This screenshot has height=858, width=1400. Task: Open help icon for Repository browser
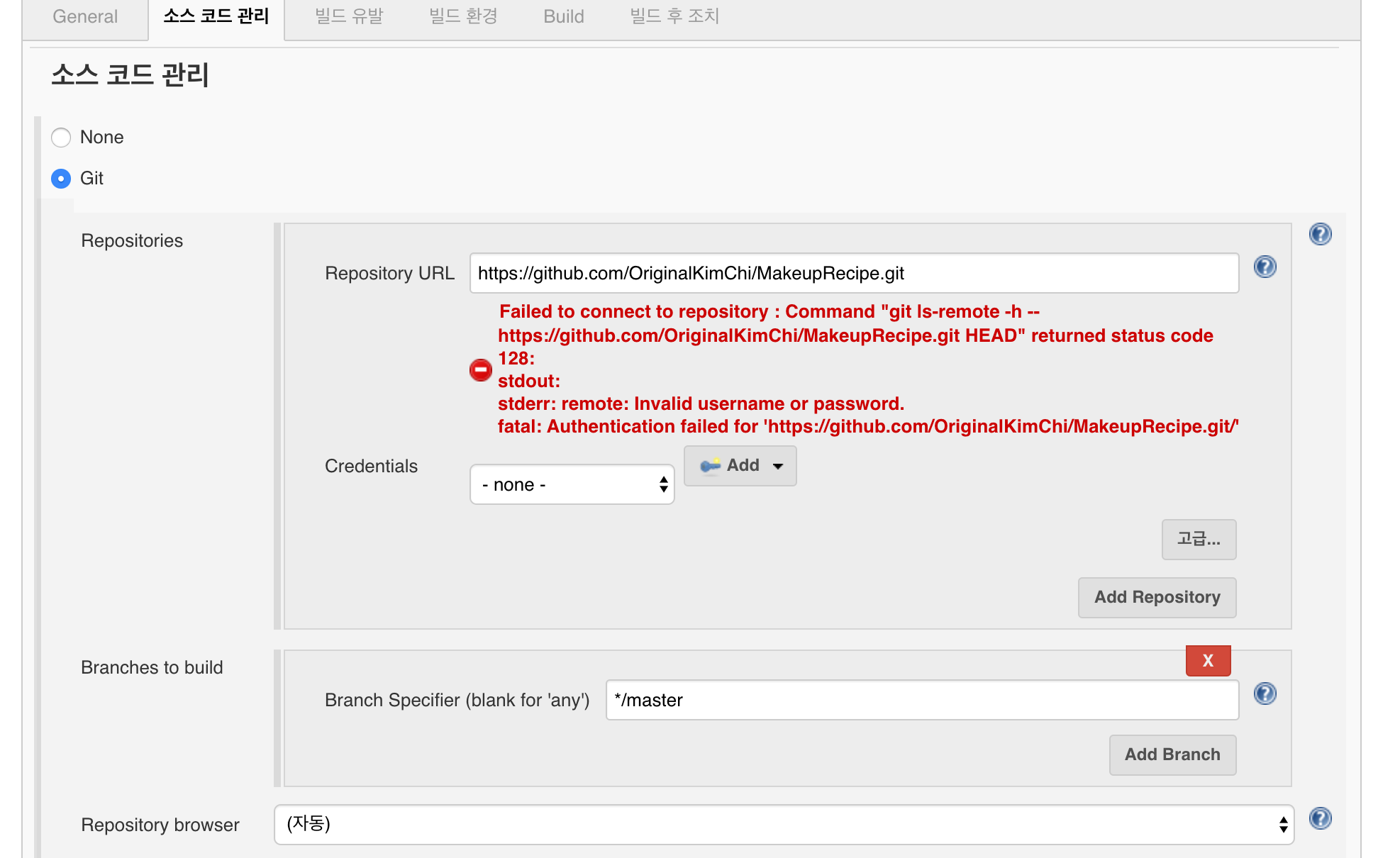click(x=1320, y=818)
